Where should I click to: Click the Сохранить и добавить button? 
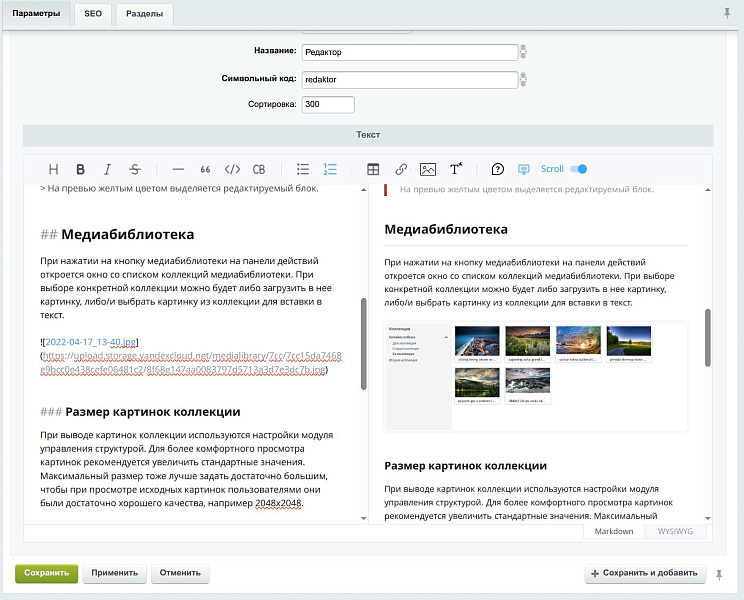click(x=644, y=574)
